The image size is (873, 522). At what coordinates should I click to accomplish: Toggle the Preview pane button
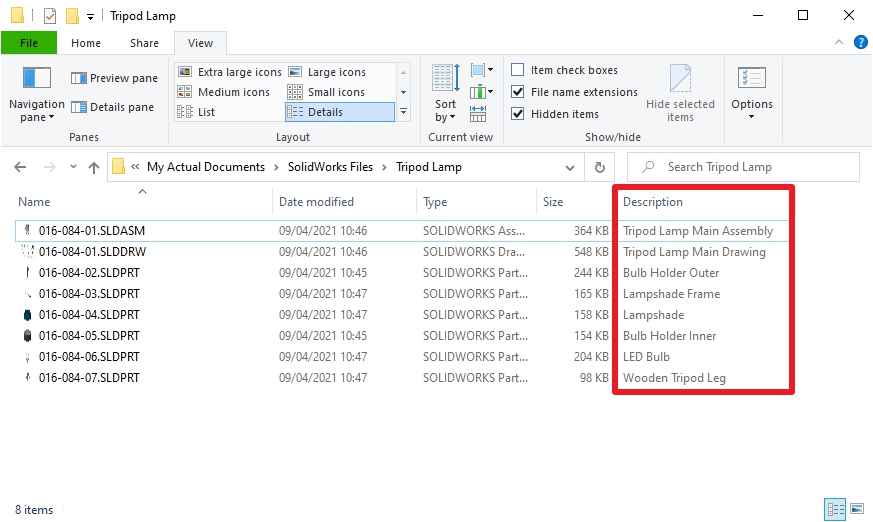(x=114, y=78)
